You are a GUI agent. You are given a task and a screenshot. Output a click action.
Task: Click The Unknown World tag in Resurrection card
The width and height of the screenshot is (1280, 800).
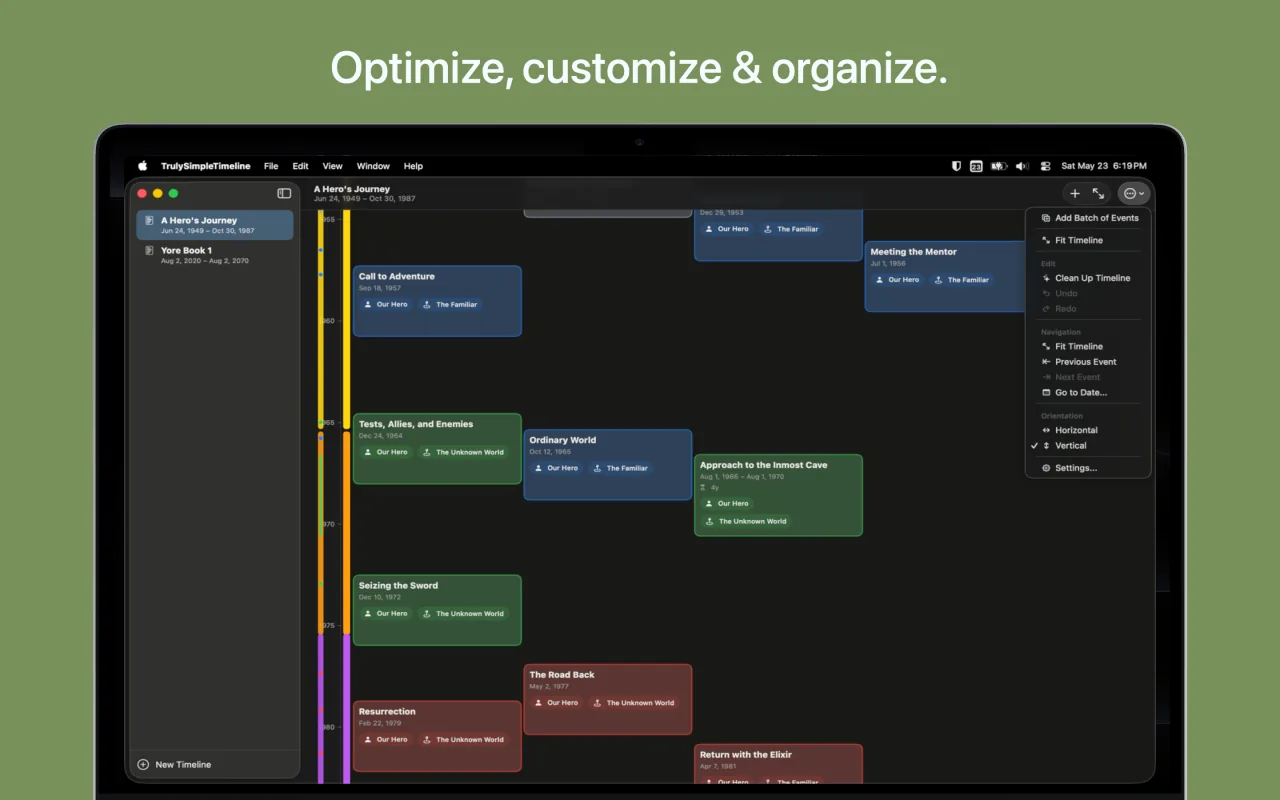464,739
